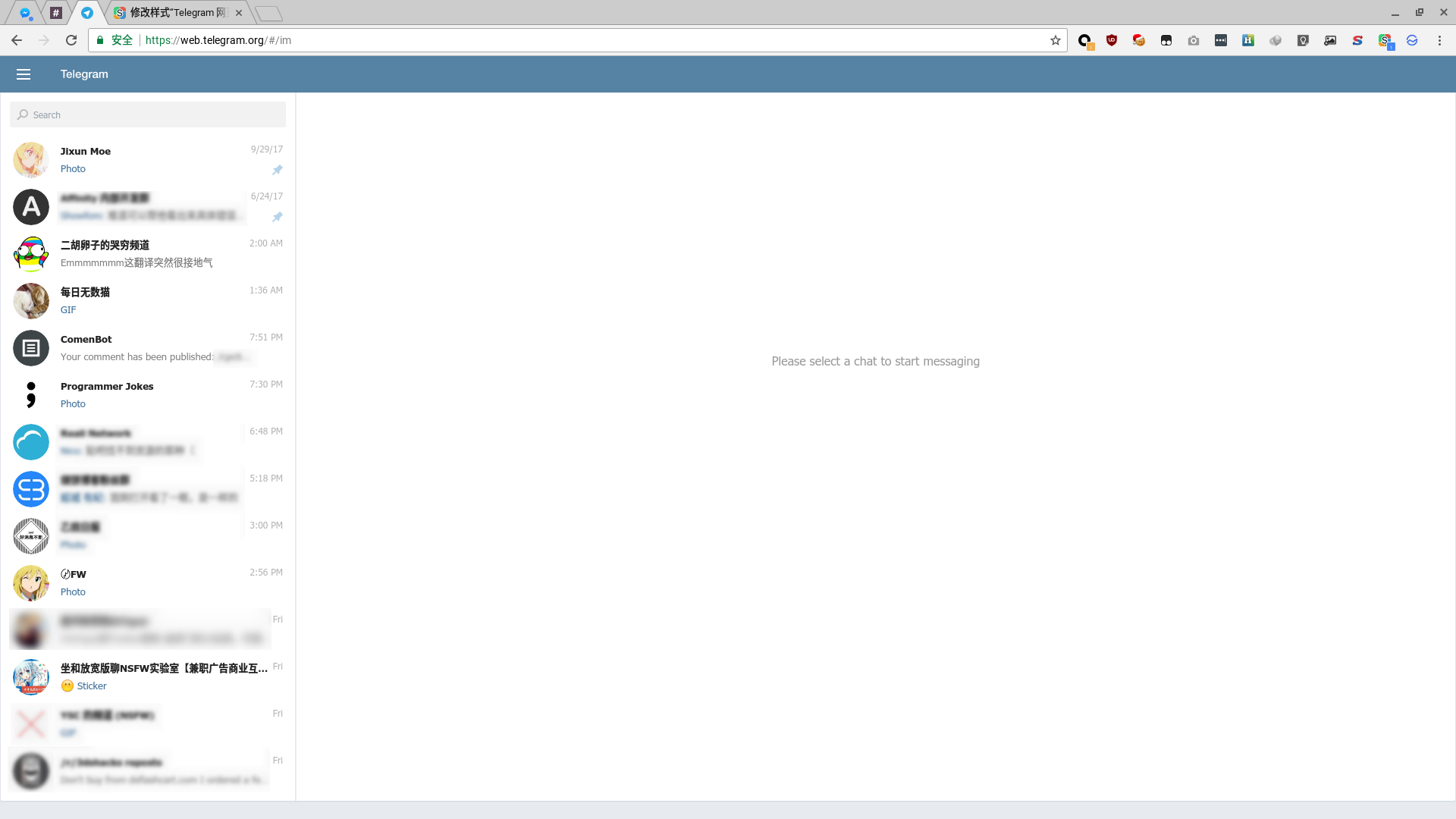Click the semicolon avatar of Programmer Jokes
This screenshot has height=819, width=1456.
(x=31, y=395)
